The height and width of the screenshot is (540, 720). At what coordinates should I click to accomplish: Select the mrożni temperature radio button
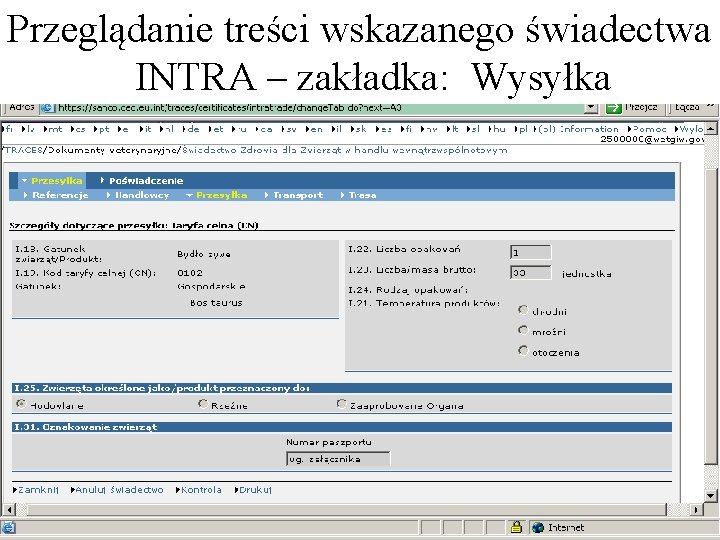tap(523, 330)
